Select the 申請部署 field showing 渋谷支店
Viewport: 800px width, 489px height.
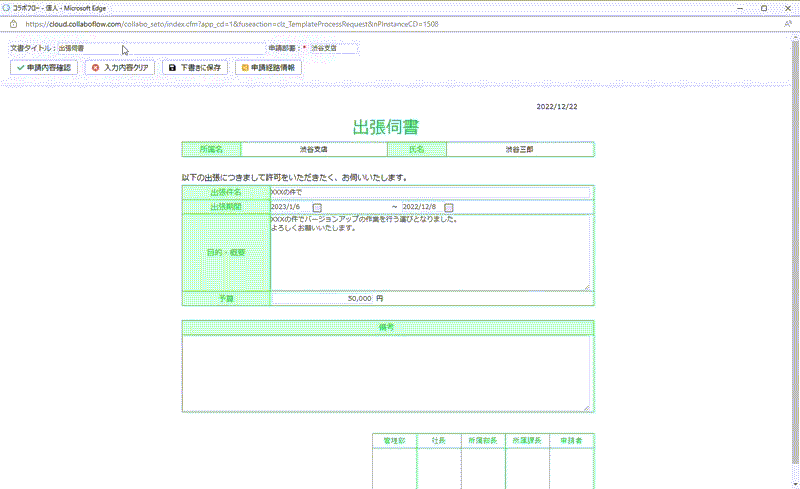coord(333,48)
